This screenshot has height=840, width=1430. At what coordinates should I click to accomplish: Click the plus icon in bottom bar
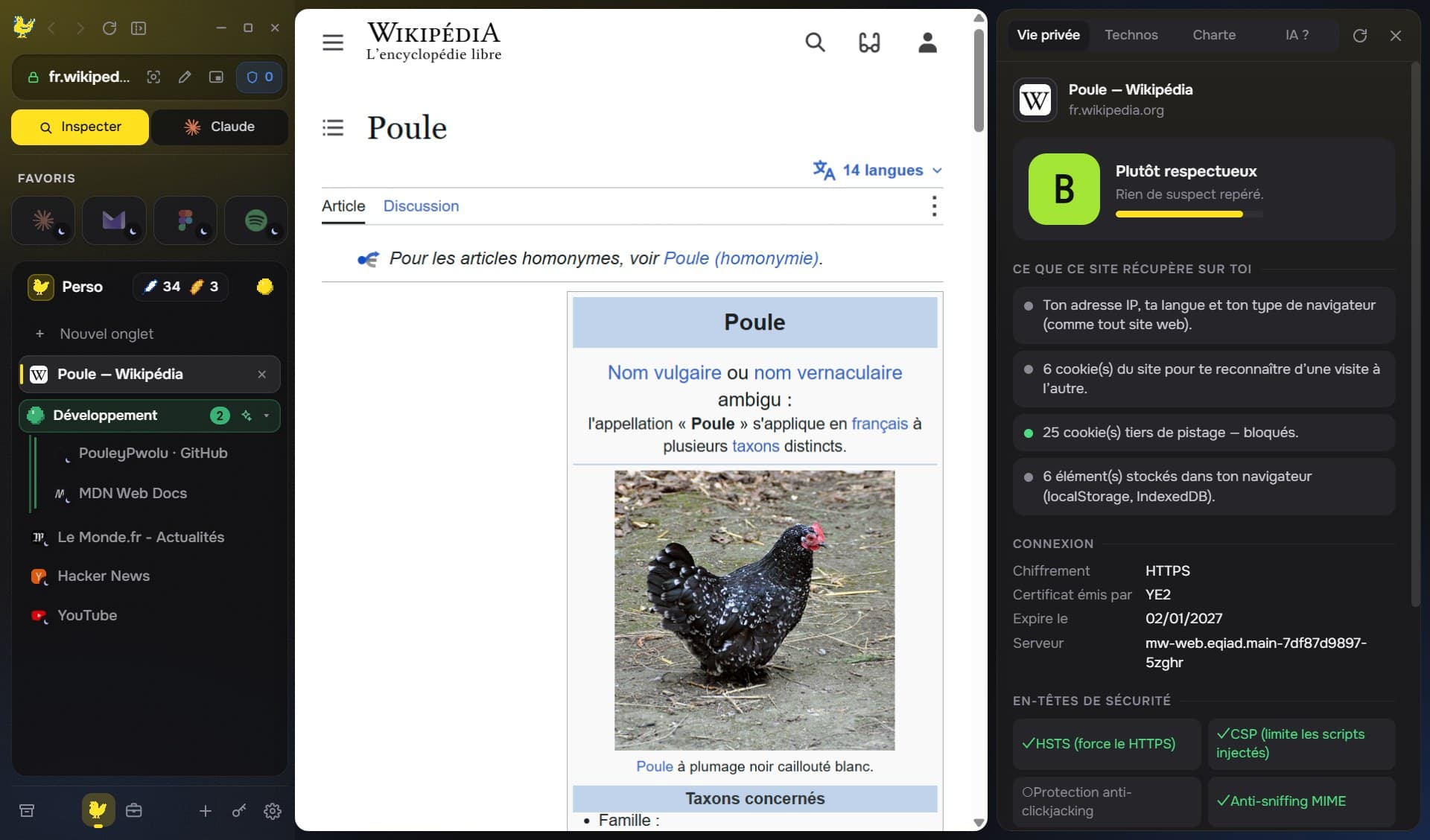coord(206,811)
